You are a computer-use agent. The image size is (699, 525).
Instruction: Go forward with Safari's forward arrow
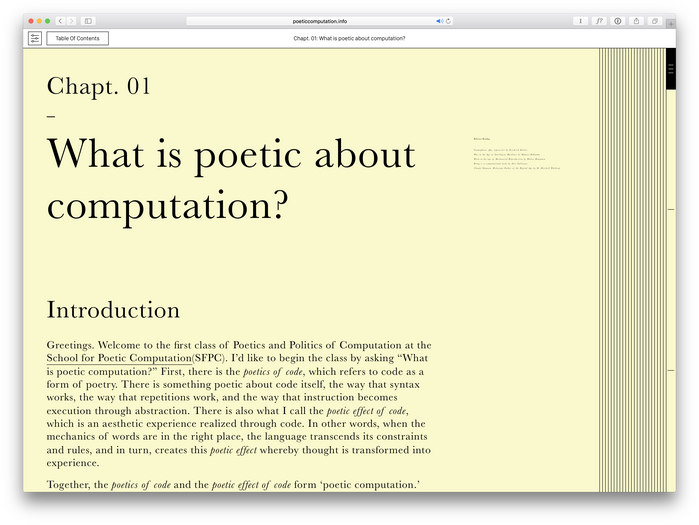pos(72,21)
